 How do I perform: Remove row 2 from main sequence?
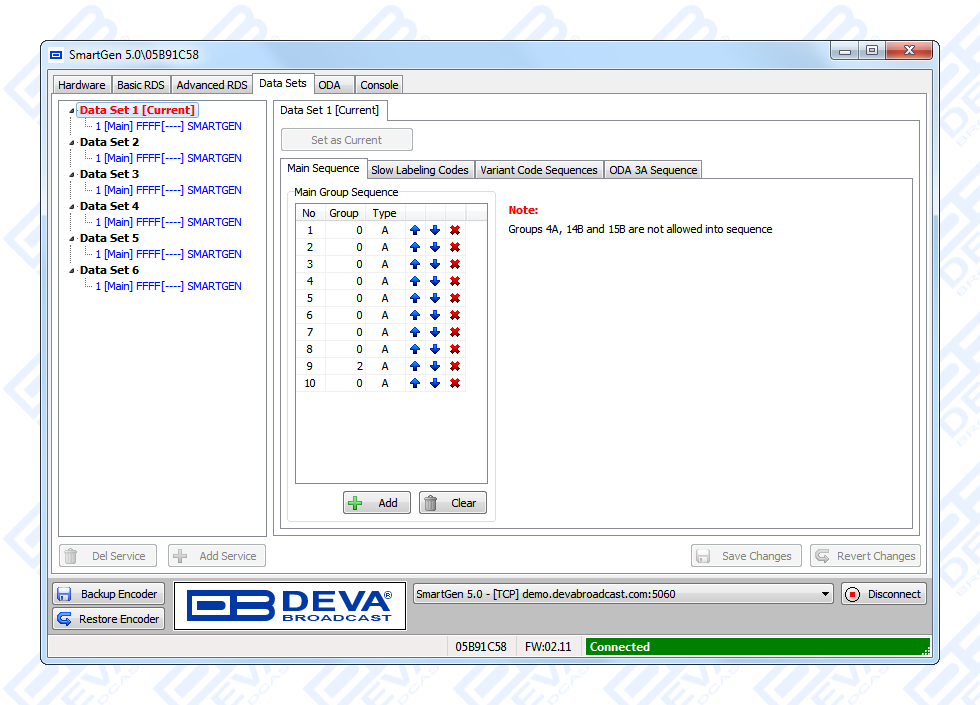tap(455, 247)
